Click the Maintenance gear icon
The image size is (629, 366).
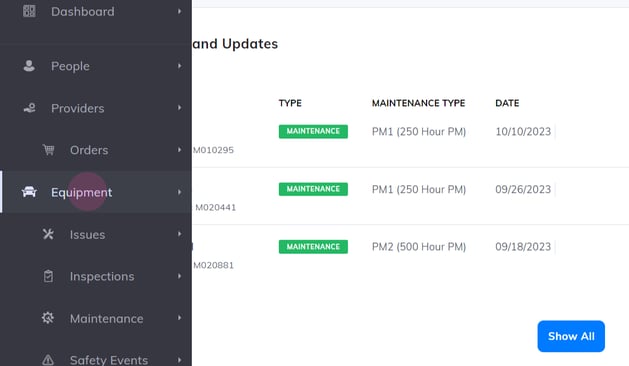[48, 318]
